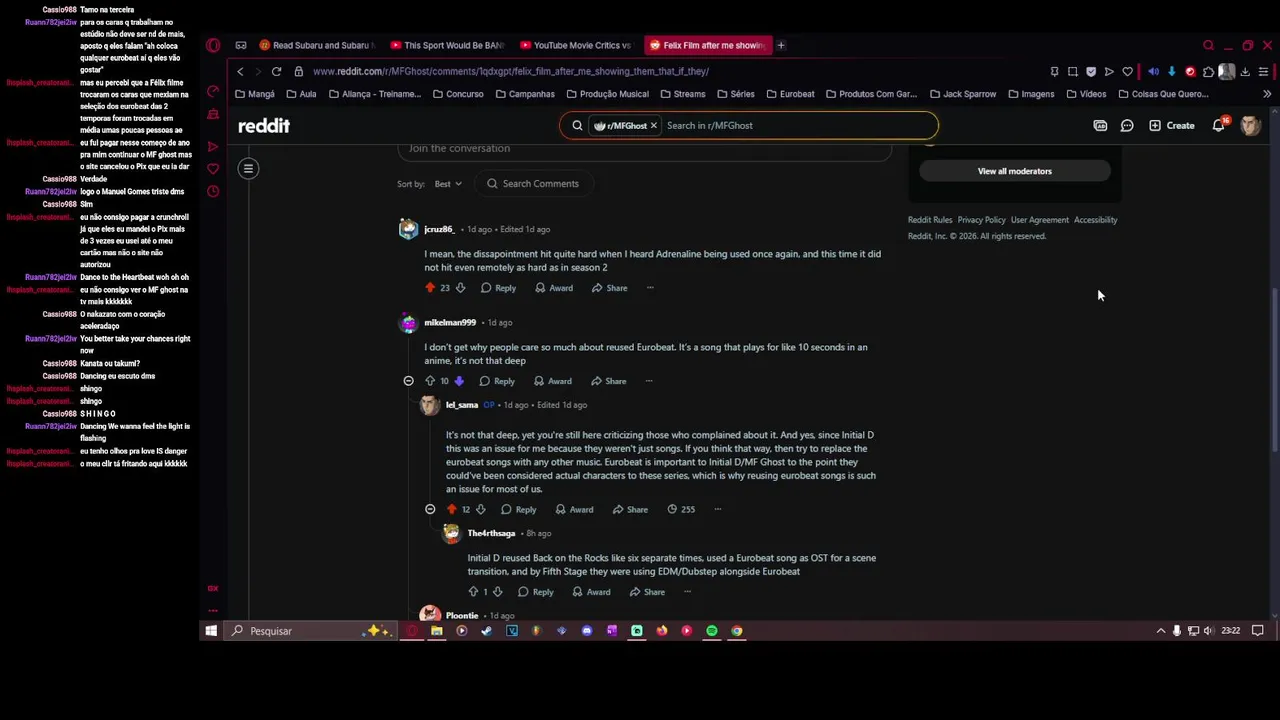Screen dimensions: 1280x720
Task: Open the Reddit Rules link
Action: (930, 220)
